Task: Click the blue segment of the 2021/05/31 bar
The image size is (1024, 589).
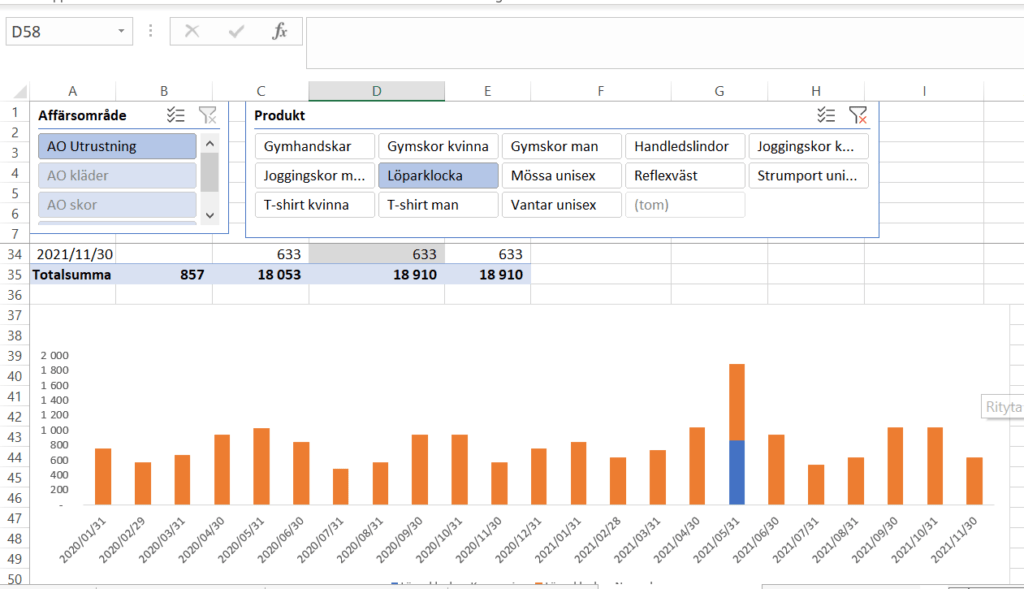Action: 736,472
